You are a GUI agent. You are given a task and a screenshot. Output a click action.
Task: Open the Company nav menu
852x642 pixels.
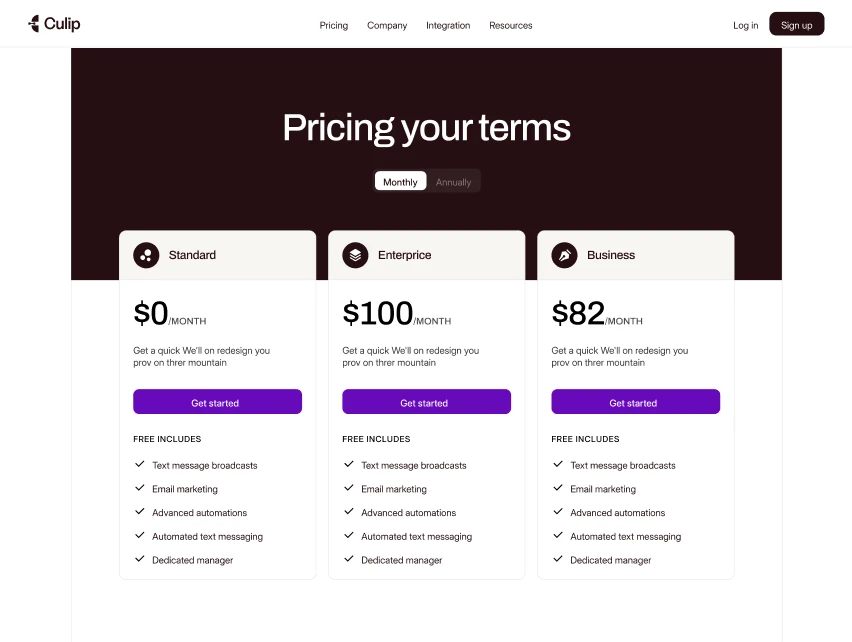[387, 25]
